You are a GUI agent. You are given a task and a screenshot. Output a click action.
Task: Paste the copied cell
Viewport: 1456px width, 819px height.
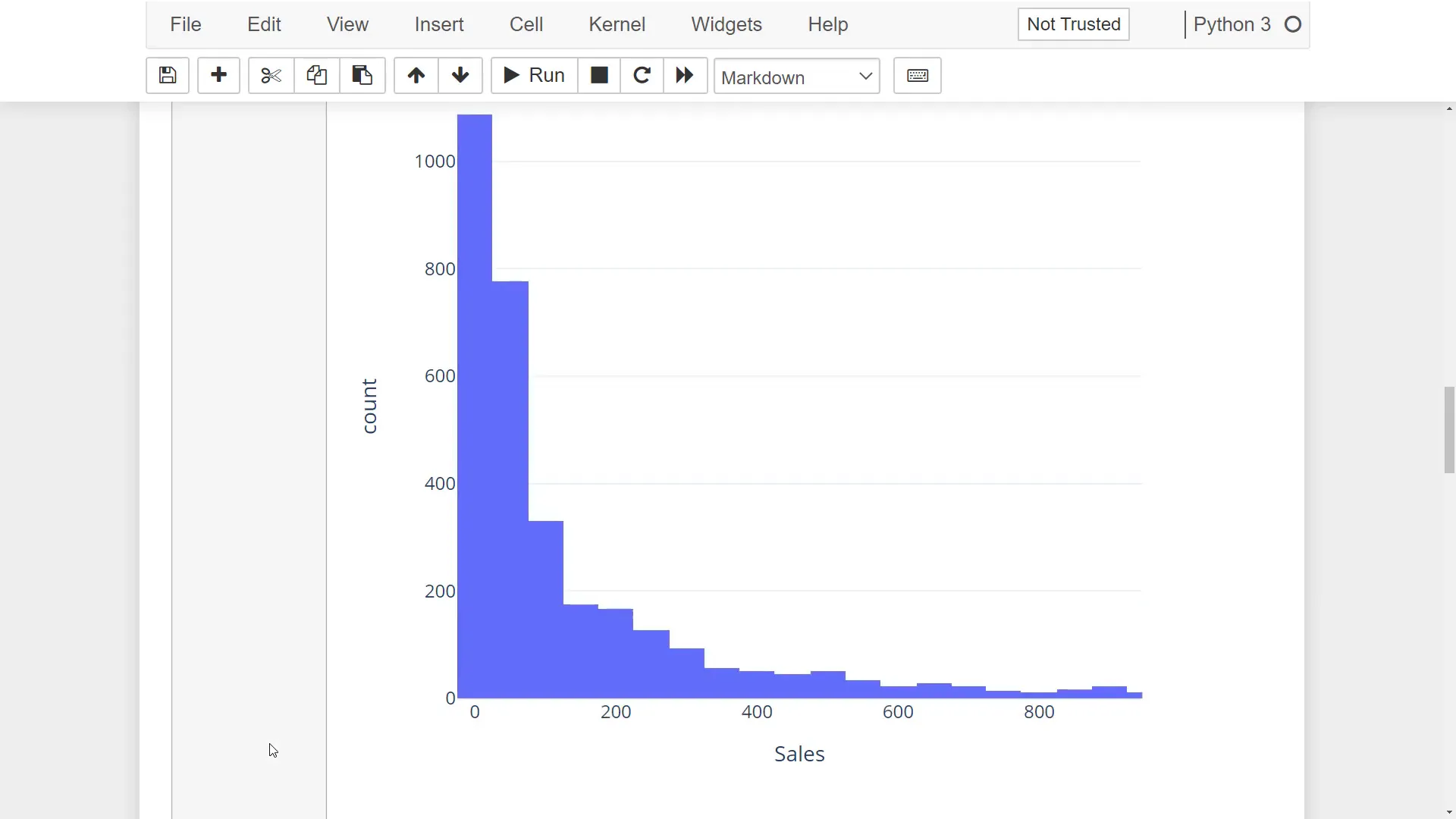[x=362, y=75]
